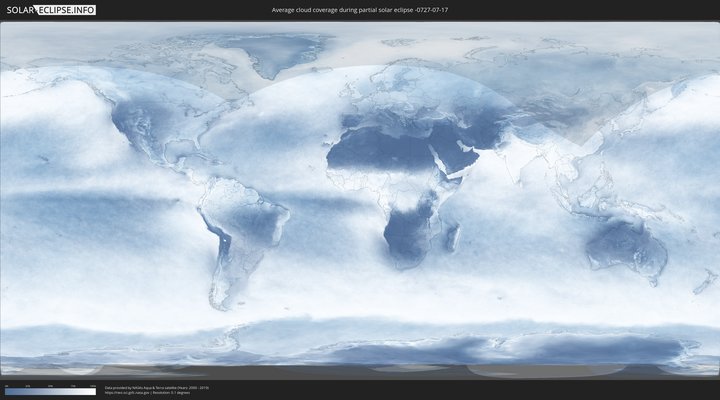Click the average cloud coverage title text
Viewport: 720px width, 400px height.
coord(360,9)
